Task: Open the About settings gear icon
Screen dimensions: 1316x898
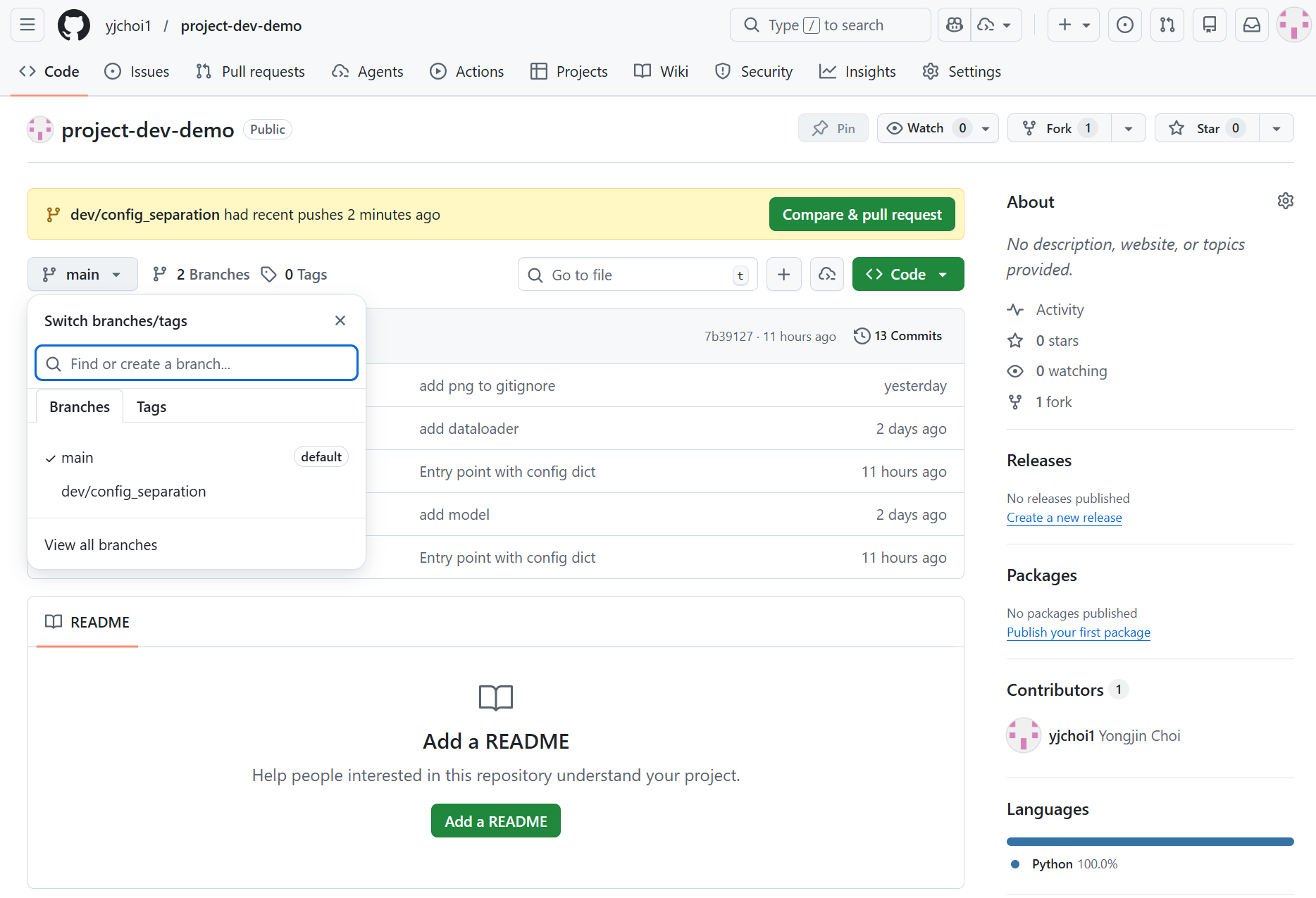Action: 1285,201
